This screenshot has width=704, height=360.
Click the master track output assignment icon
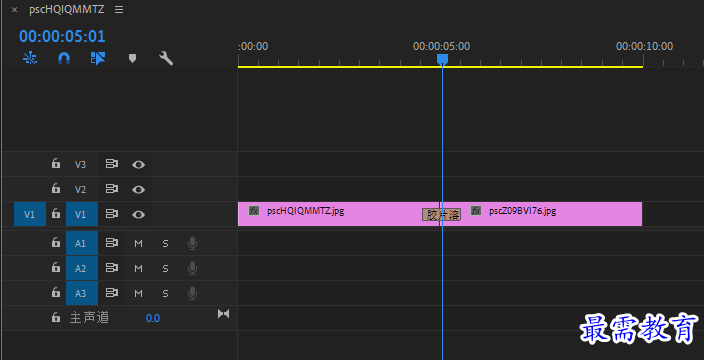point(223,313)
